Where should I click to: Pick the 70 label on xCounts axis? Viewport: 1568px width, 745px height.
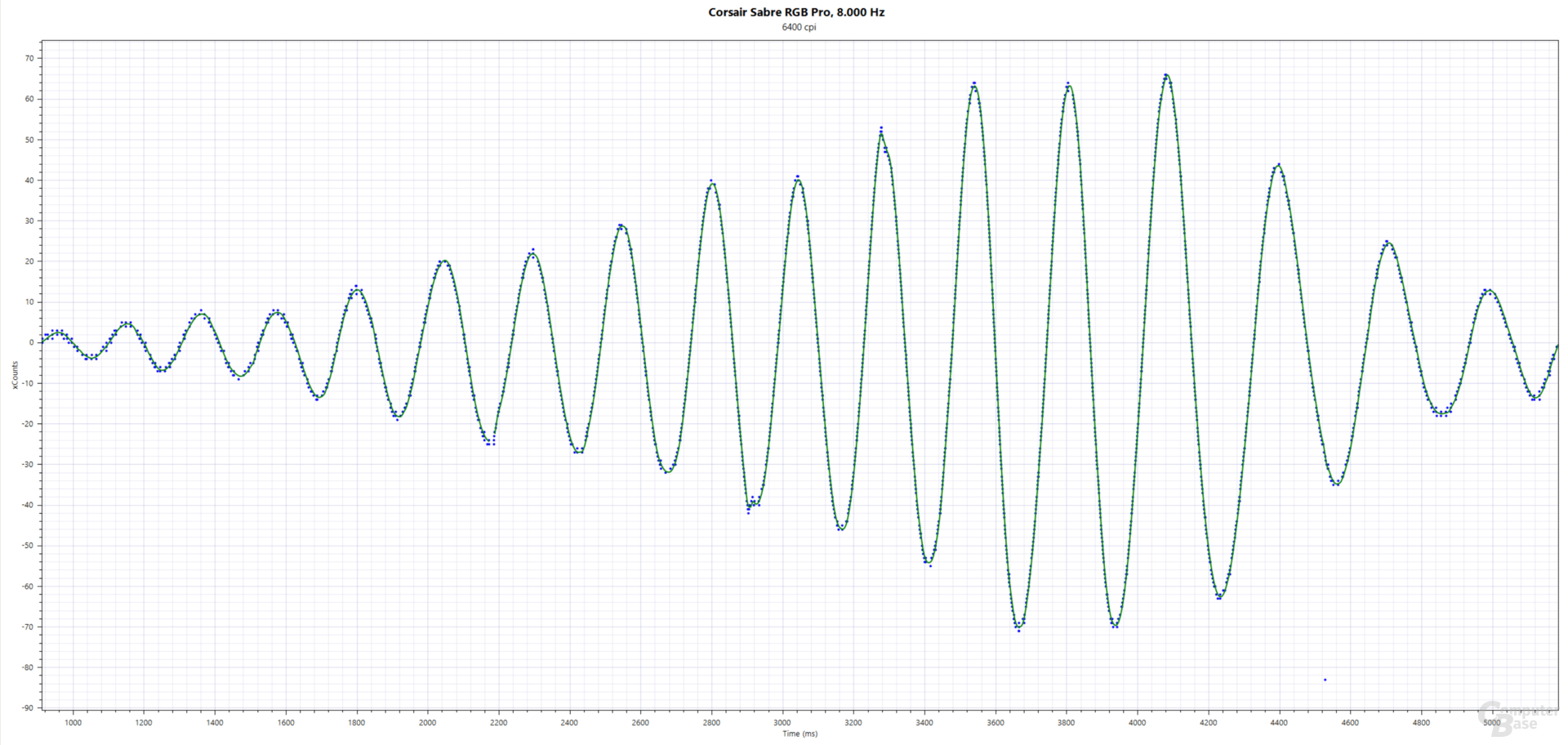click(29, 58)
